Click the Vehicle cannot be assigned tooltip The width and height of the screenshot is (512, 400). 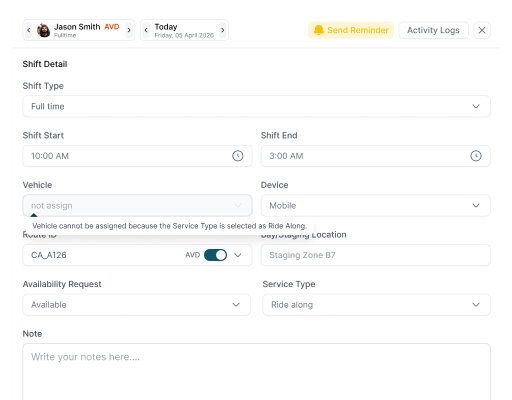point(169,226)
